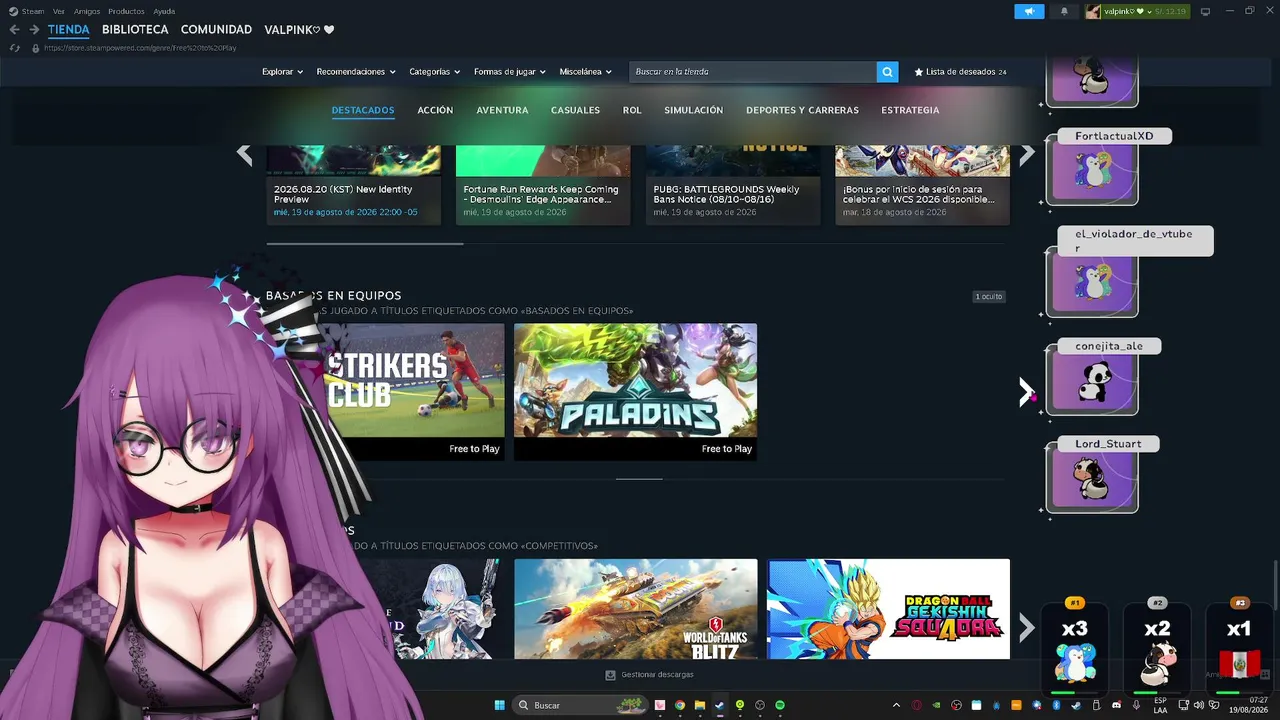Open the Ver menu
Image resolution: width=1280 pixels, height=720 pixels.
tap(59, 11)
